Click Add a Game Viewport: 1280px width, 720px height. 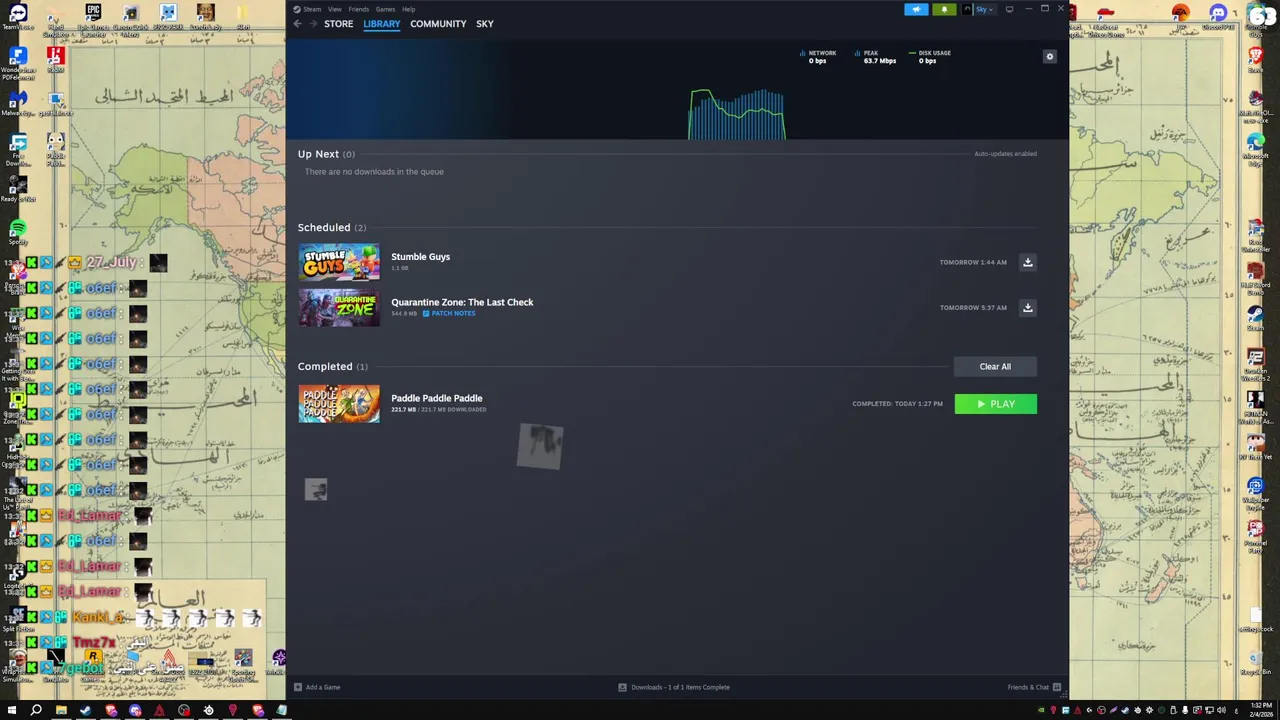coord(317,687)
